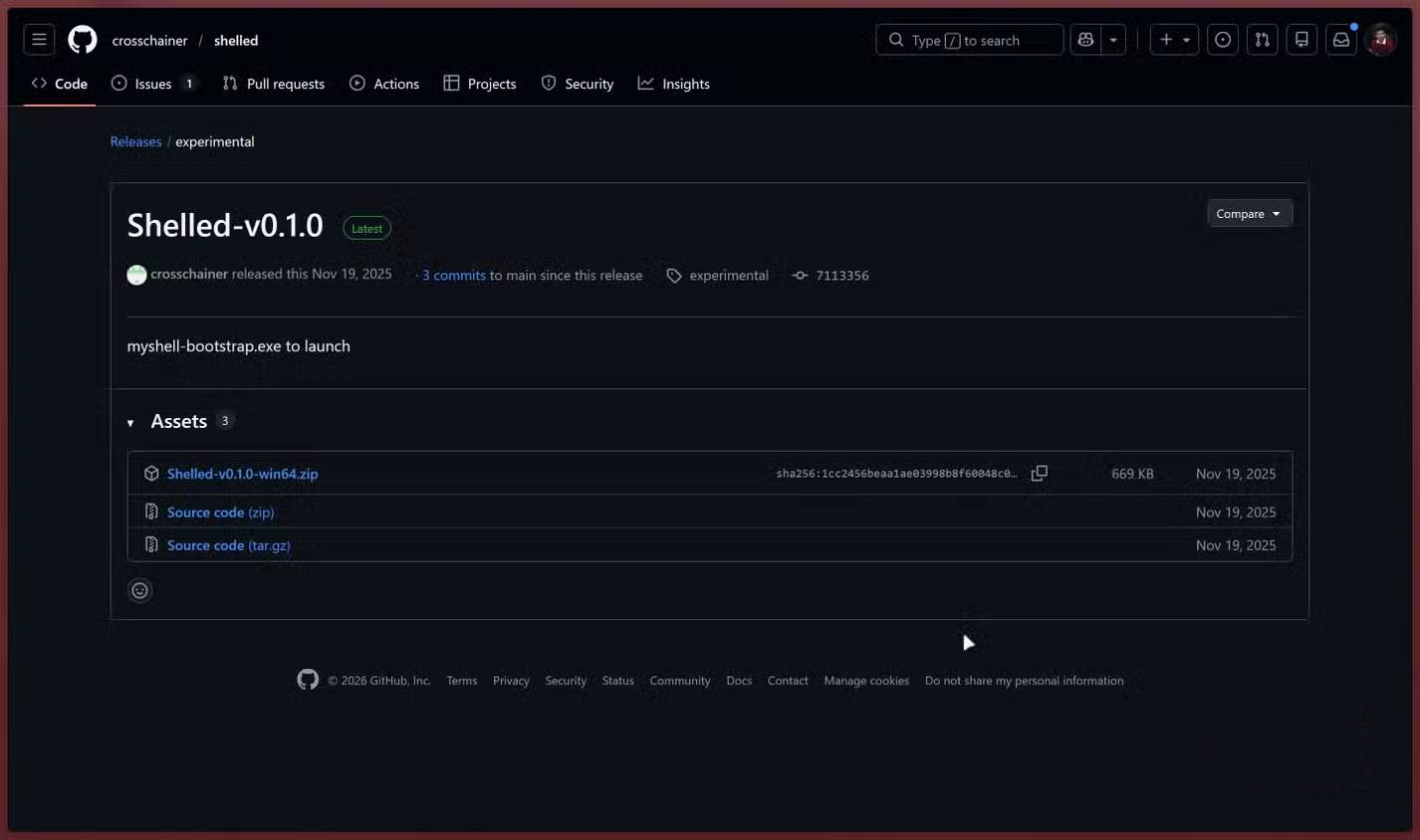Image resolution: width=1420 pixels, height=840 pixels.
Task: Open the Security footer link
Action: point(566,681)
